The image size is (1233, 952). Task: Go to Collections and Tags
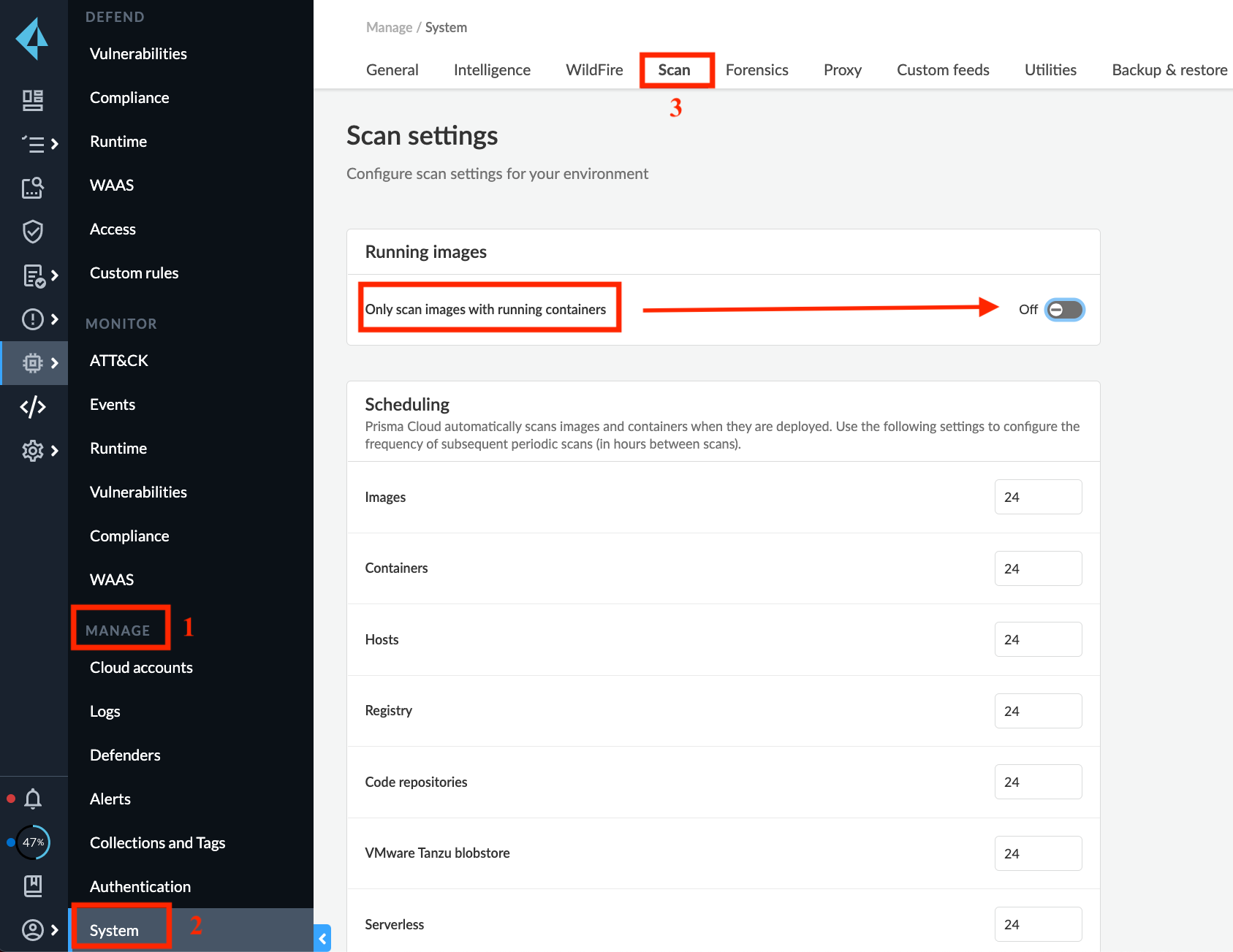pos(157,843)
